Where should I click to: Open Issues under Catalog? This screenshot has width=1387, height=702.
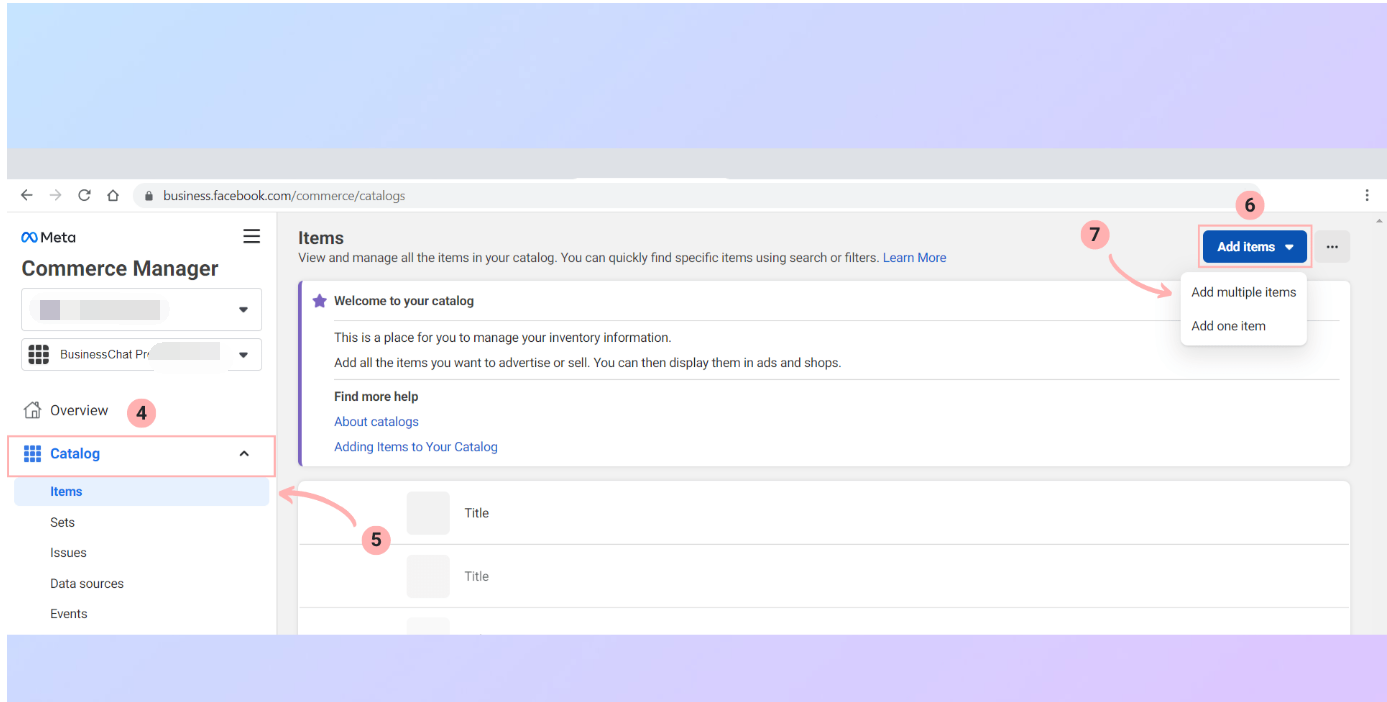click(x=68, y=553)
